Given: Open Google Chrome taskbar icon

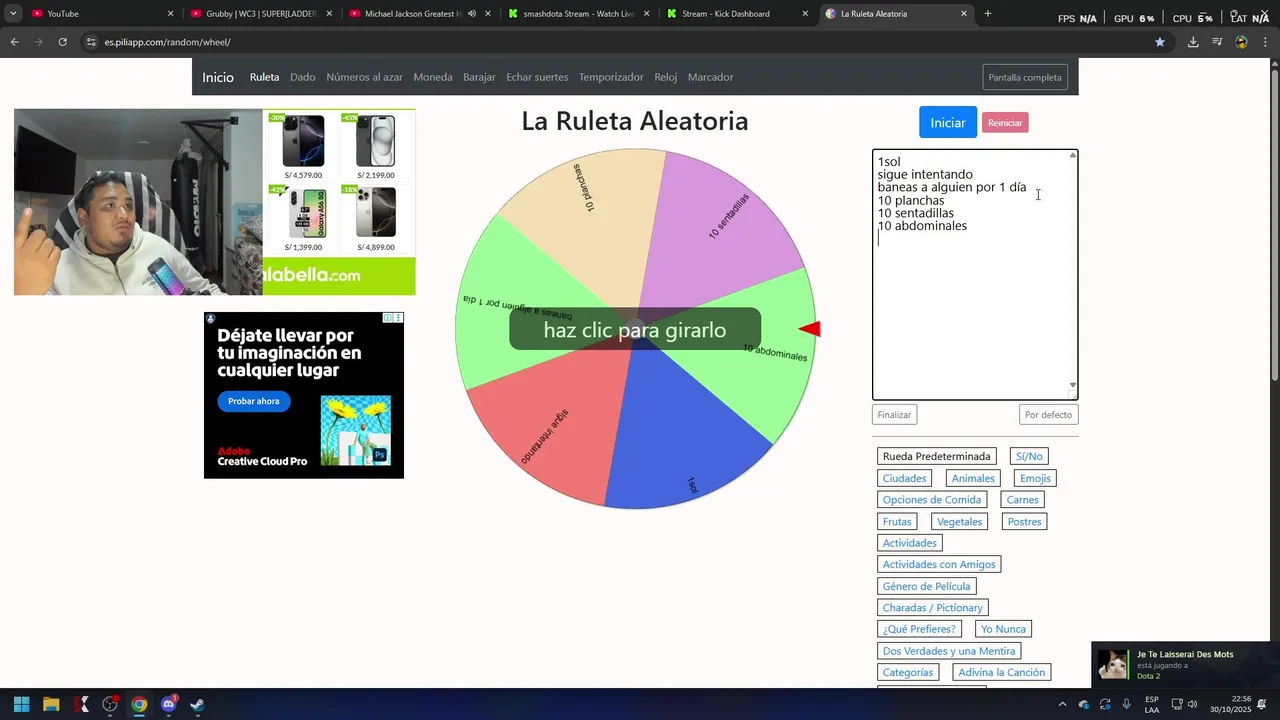Looking at the screenshot, I should 139,704.
